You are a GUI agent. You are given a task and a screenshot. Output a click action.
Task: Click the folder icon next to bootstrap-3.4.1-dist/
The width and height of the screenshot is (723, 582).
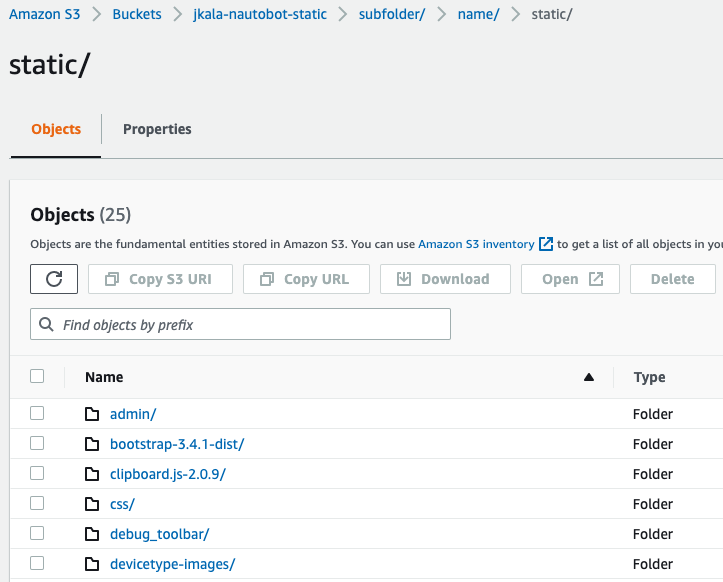click(x=92, y=444)
